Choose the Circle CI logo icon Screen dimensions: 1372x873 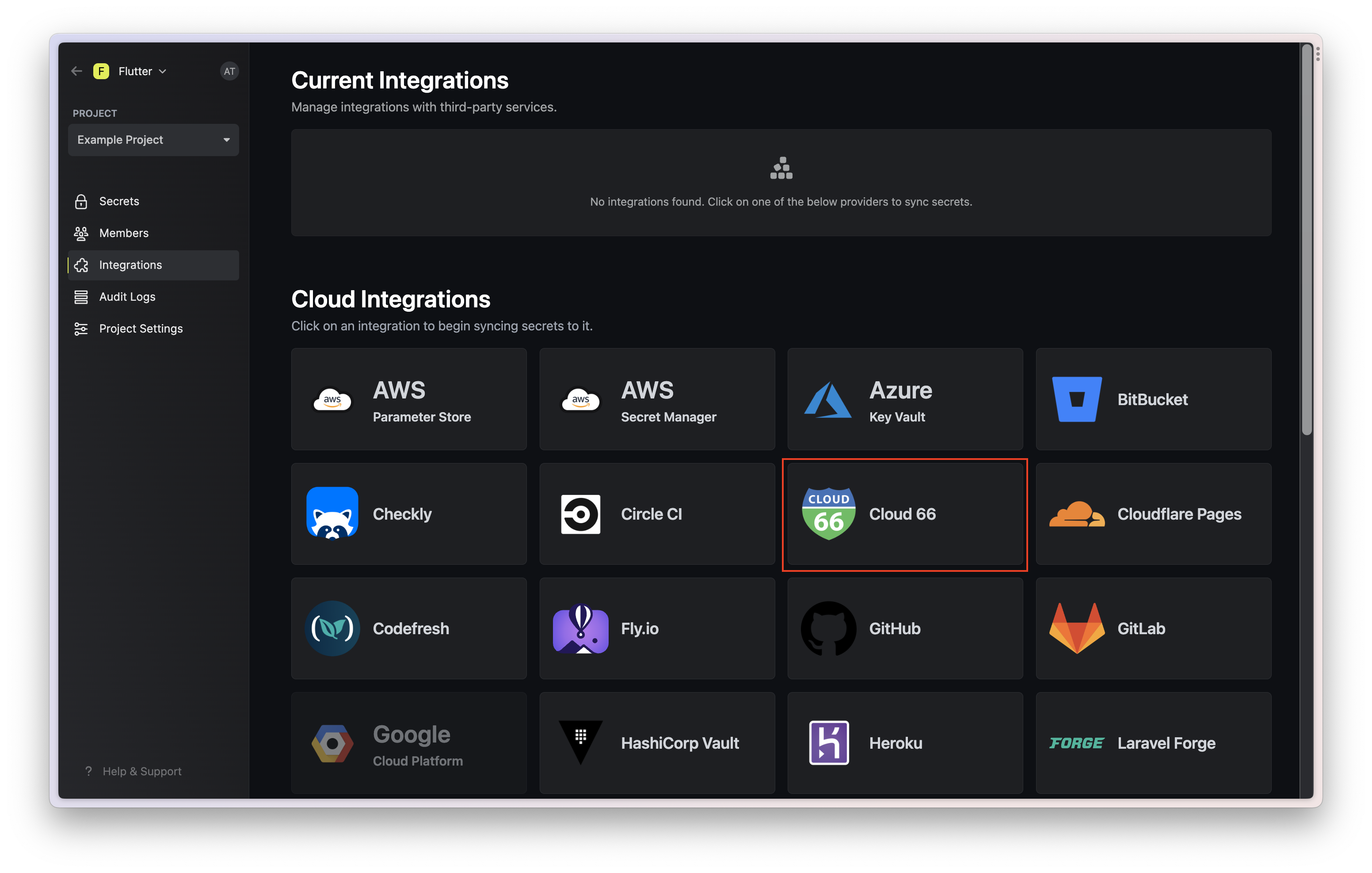click(581, 514)
